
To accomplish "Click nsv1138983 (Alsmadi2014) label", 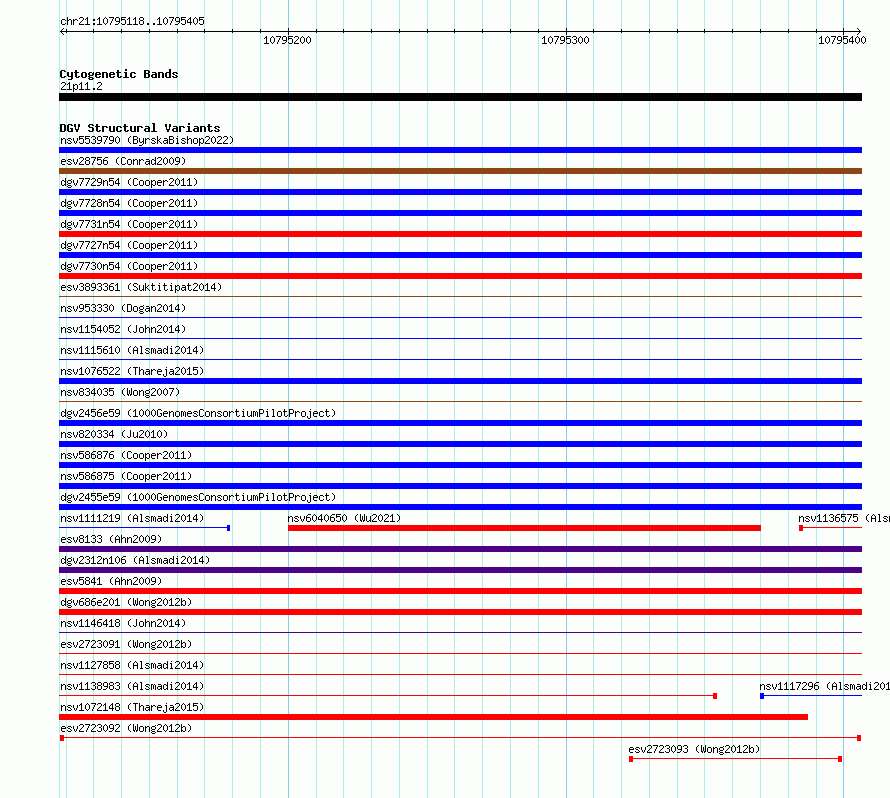I will [x=132, y=686].
